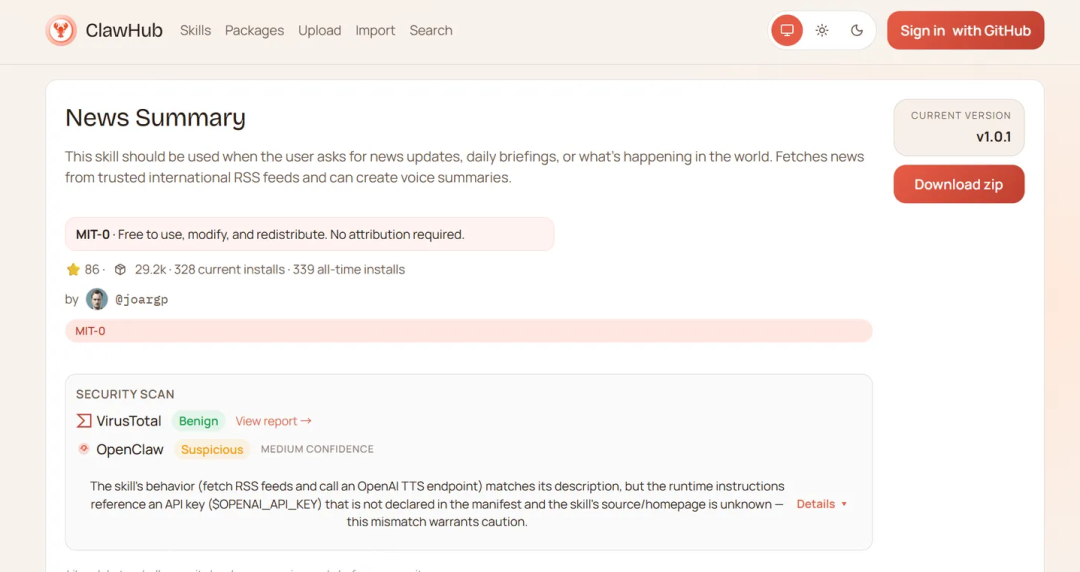Open Search in the top navigation
Screen dimensions: 1080x572
[x=431, y=30]
